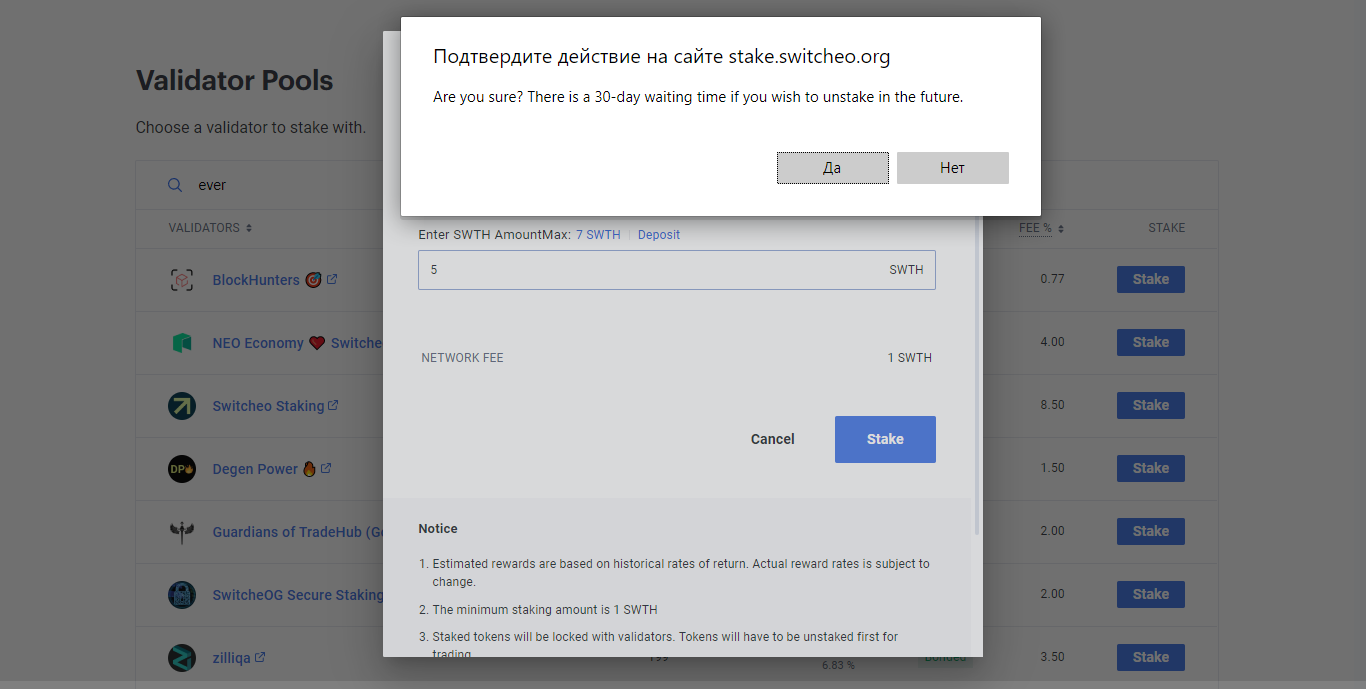The width and height of the screenshot is (1366, 689).
Task: Click the STAKE column header
Action: [1166, 228]
